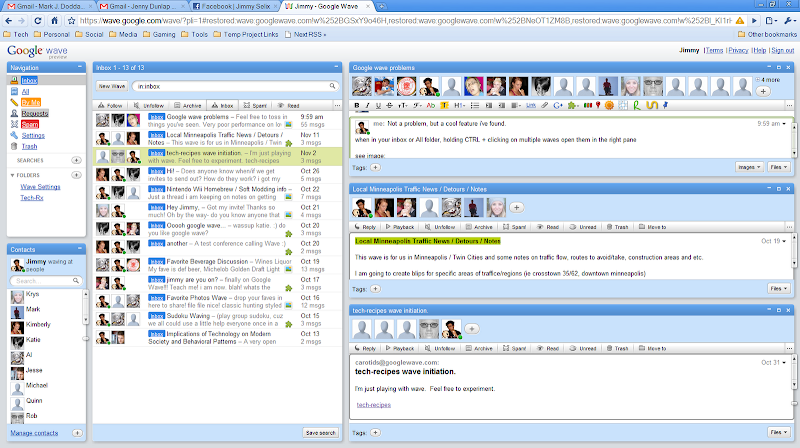This screenshot has height=448, width=800.
Task: Click Unfollow in the inbox toolbar
Action: pos(148,106)
